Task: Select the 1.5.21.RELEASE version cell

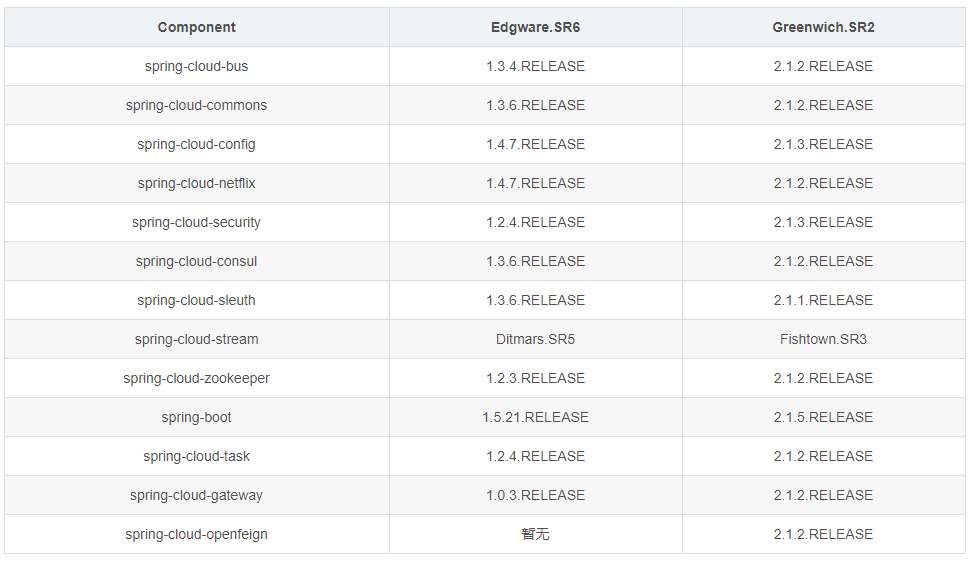Action: (535, 417)
